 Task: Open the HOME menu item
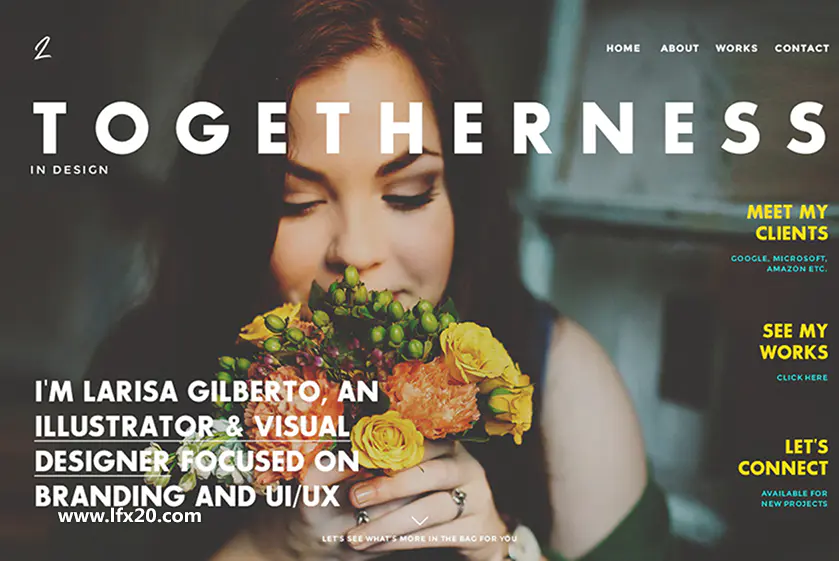623,48
